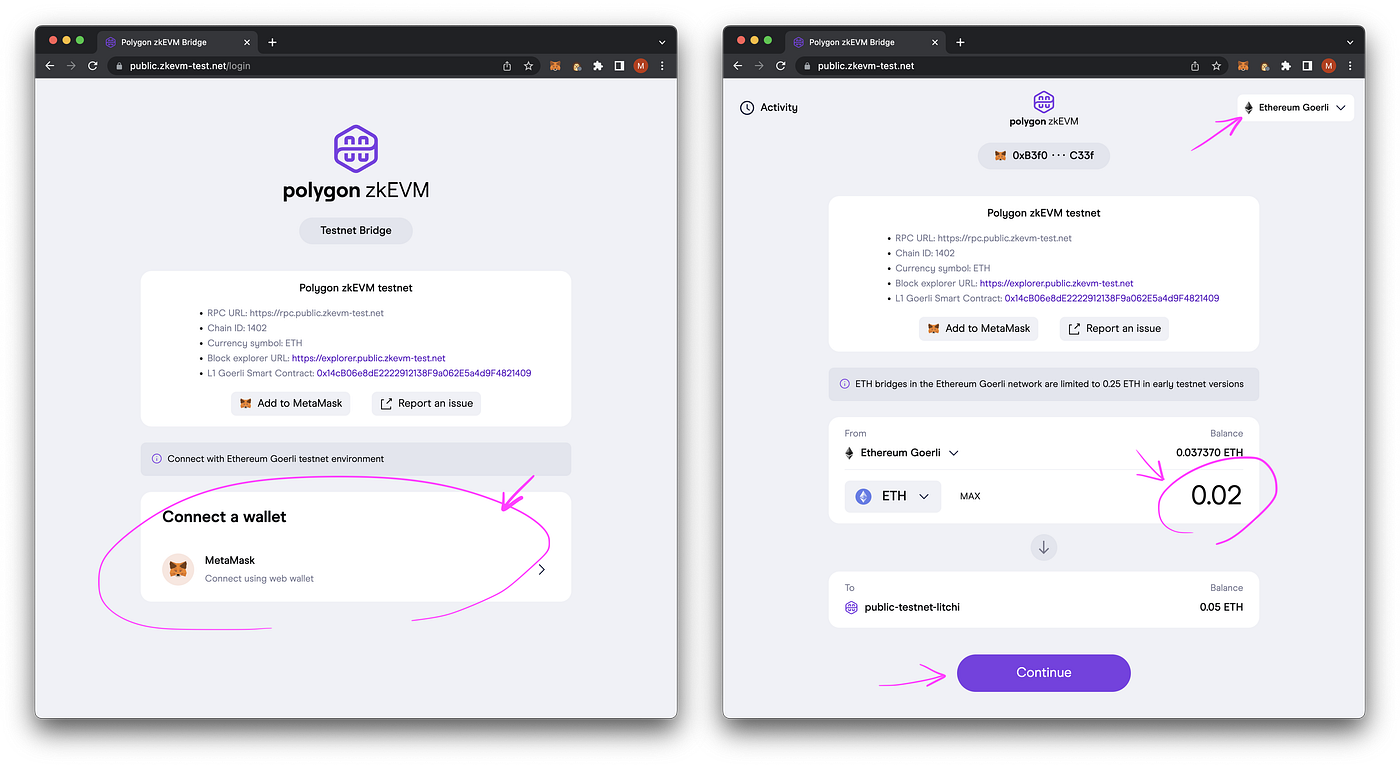The height and width of the screenshot is (768, 1400).
Task: Click MAX amount button
Action: 970,496
